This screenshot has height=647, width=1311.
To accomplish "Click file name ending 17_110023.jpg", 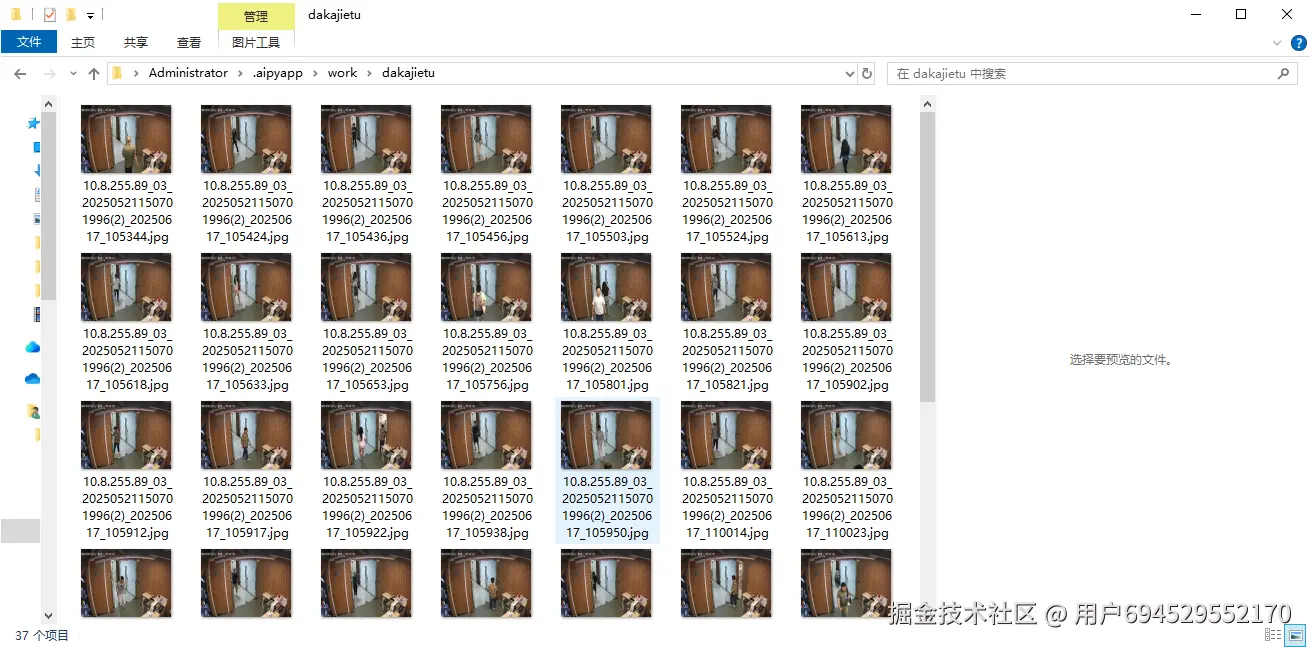I will tap(847, 507).
